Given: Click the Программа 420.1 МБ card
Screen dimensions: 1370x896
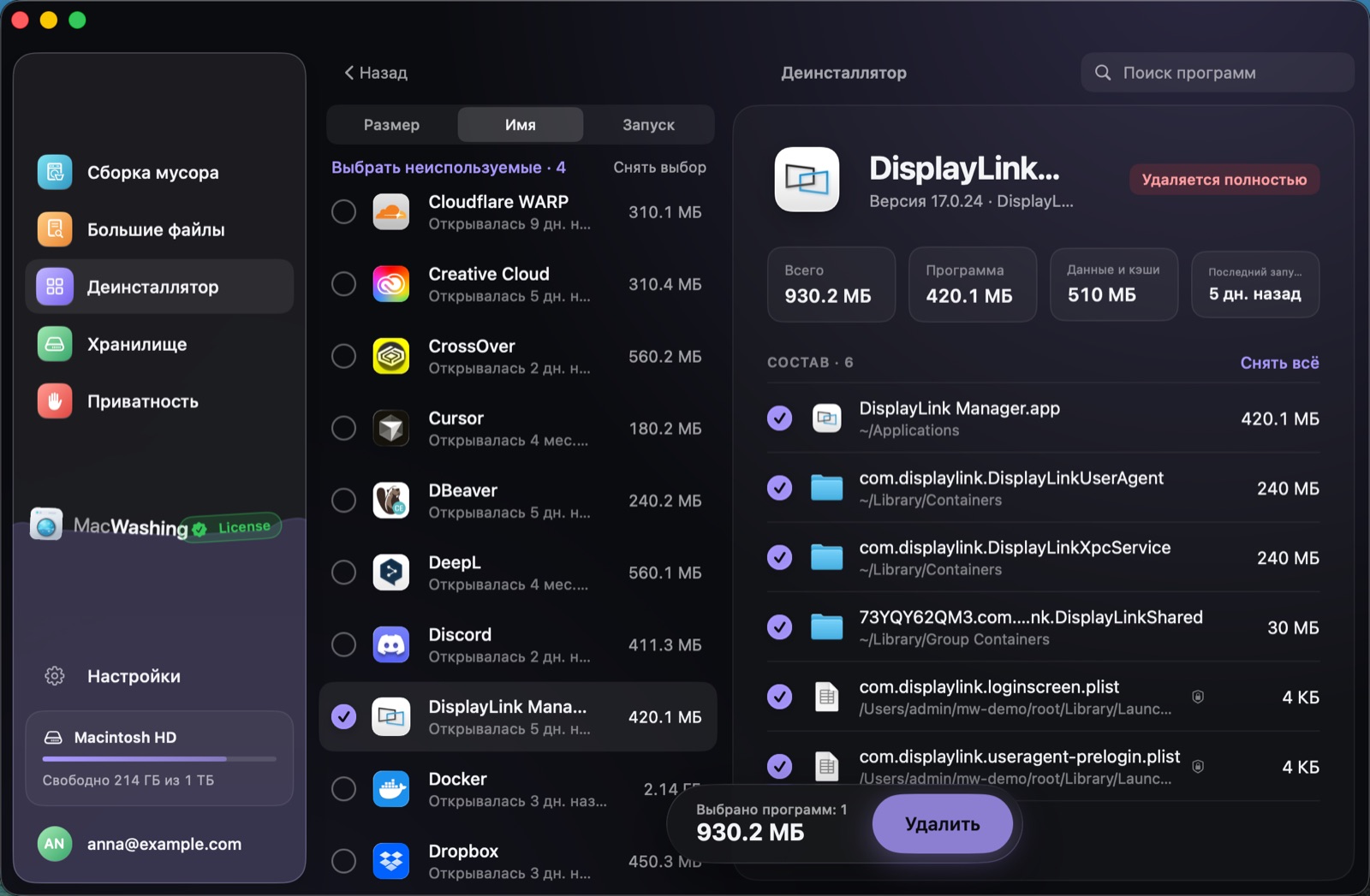Looking at the screenshot, I should [x=973, y=284].
